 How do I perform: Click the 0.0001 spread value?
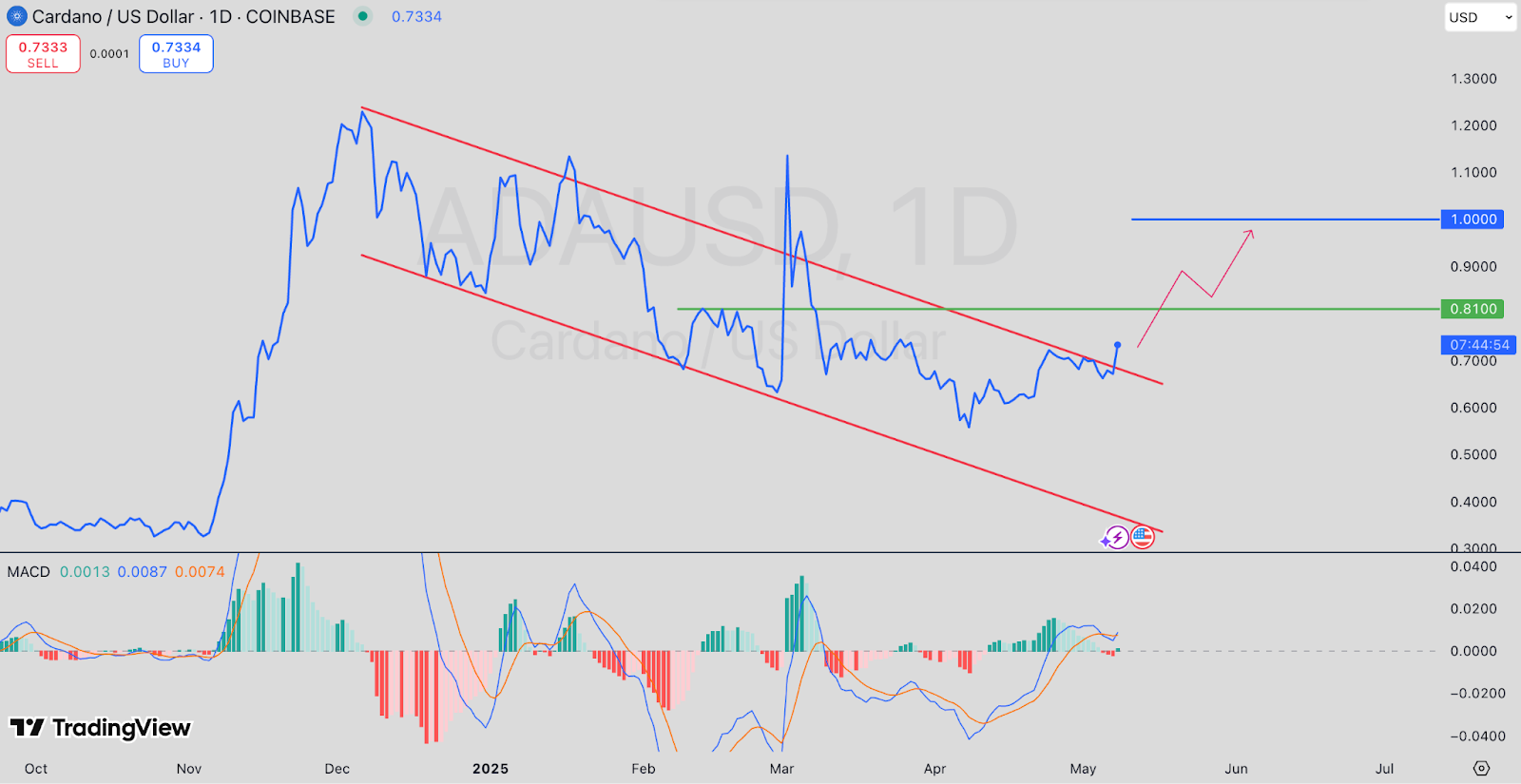[109, 54]
